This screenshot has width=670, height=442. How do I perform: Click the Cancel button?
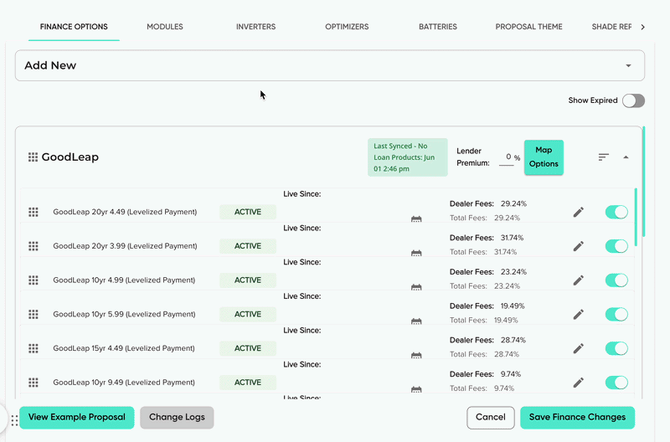coord(491,417)
